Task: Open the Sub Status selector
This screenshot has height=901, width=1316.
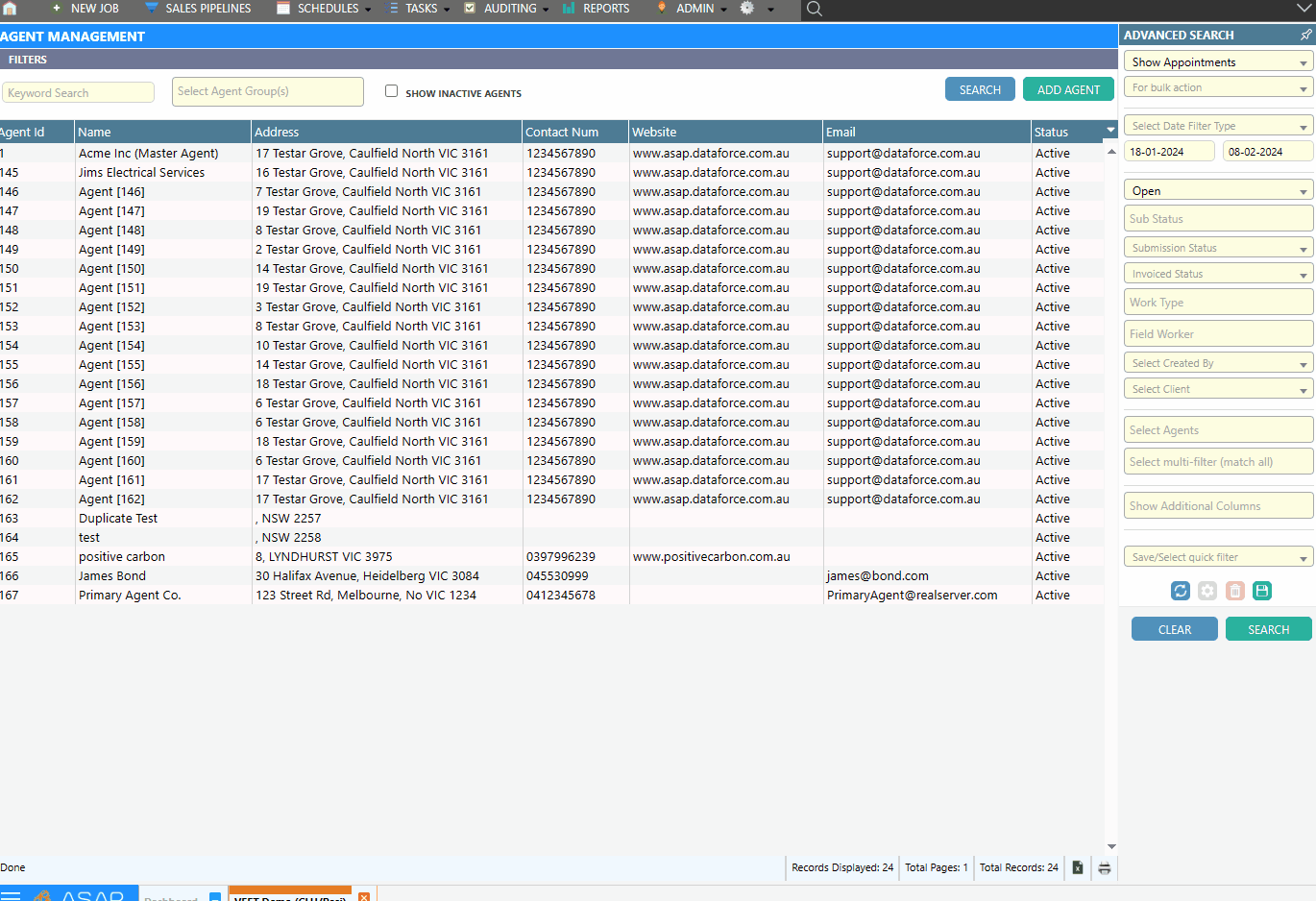Action: (x=1218, y=218)
